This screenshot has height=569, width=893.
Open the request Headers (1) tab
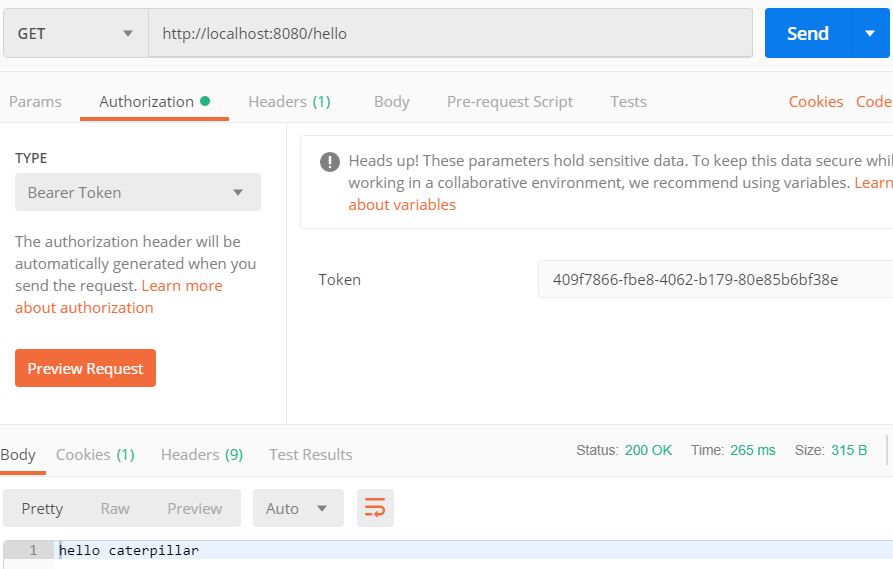click(x=289, y=101)
